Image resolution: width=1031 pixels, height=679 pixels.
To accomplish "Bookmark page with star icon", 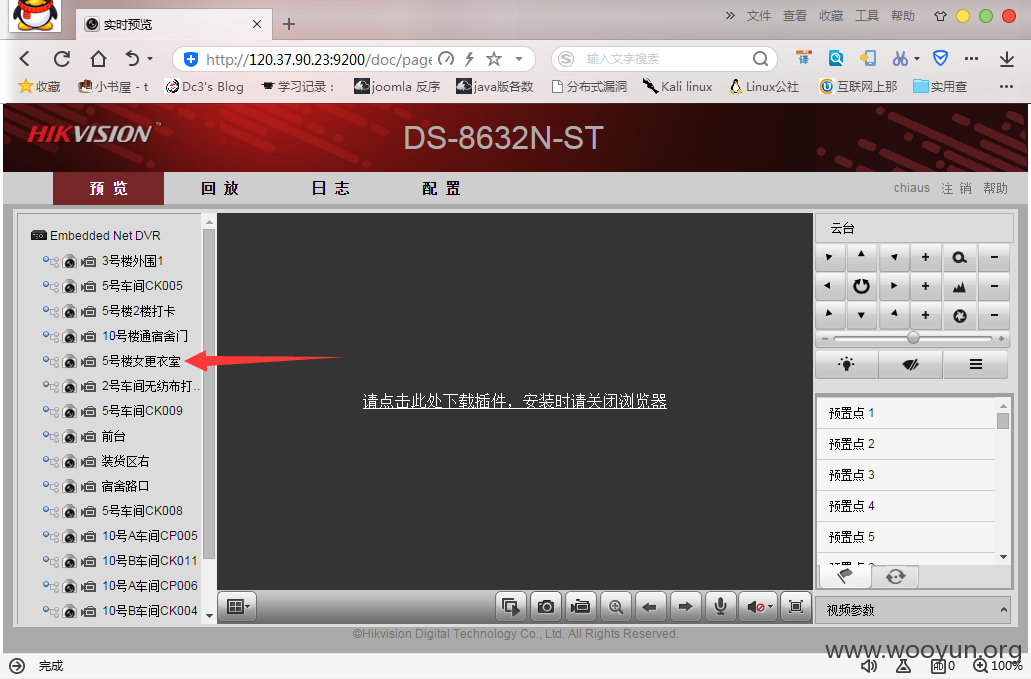I will (x=494, y=59).
